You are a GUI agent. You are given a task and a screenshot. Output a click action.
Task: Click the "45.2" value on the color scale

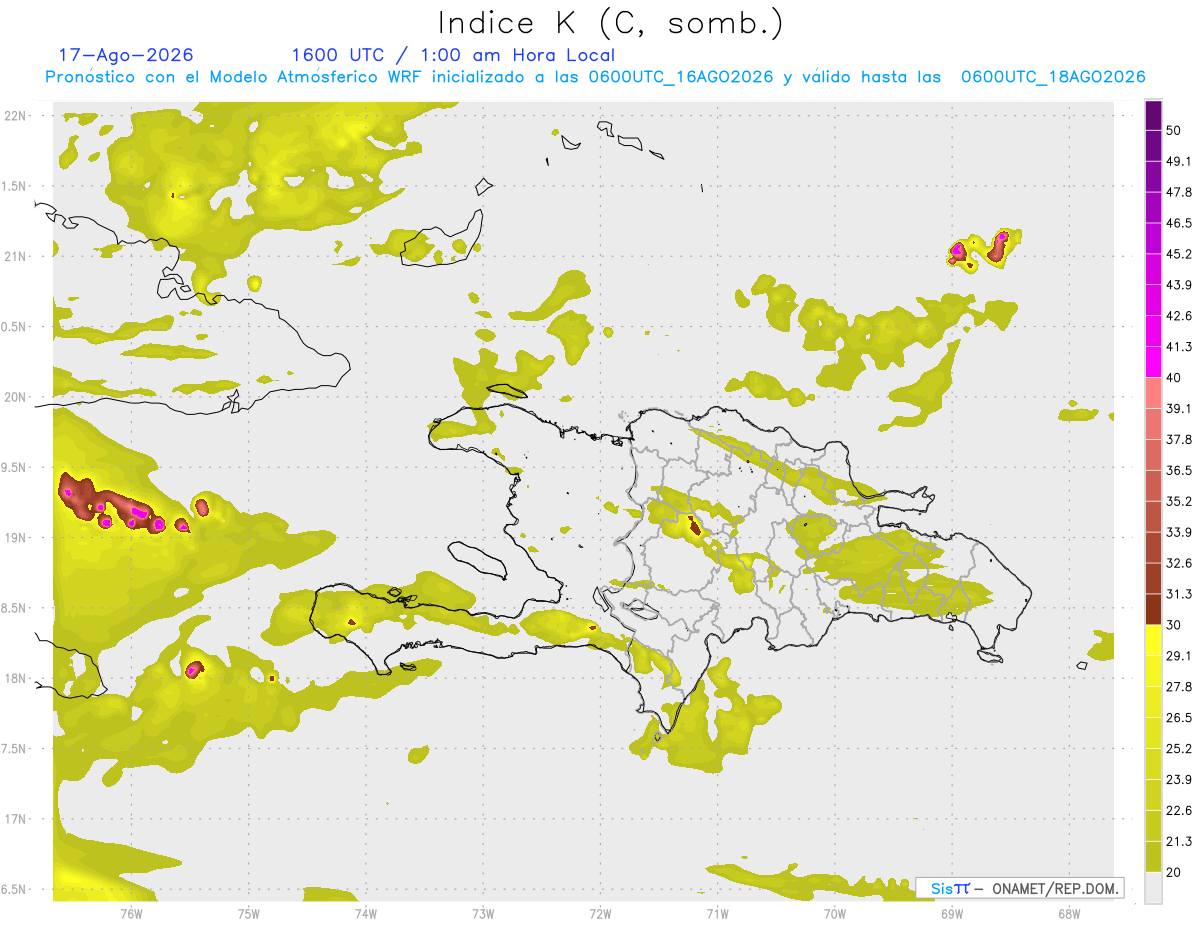(x=1180, y=254)
